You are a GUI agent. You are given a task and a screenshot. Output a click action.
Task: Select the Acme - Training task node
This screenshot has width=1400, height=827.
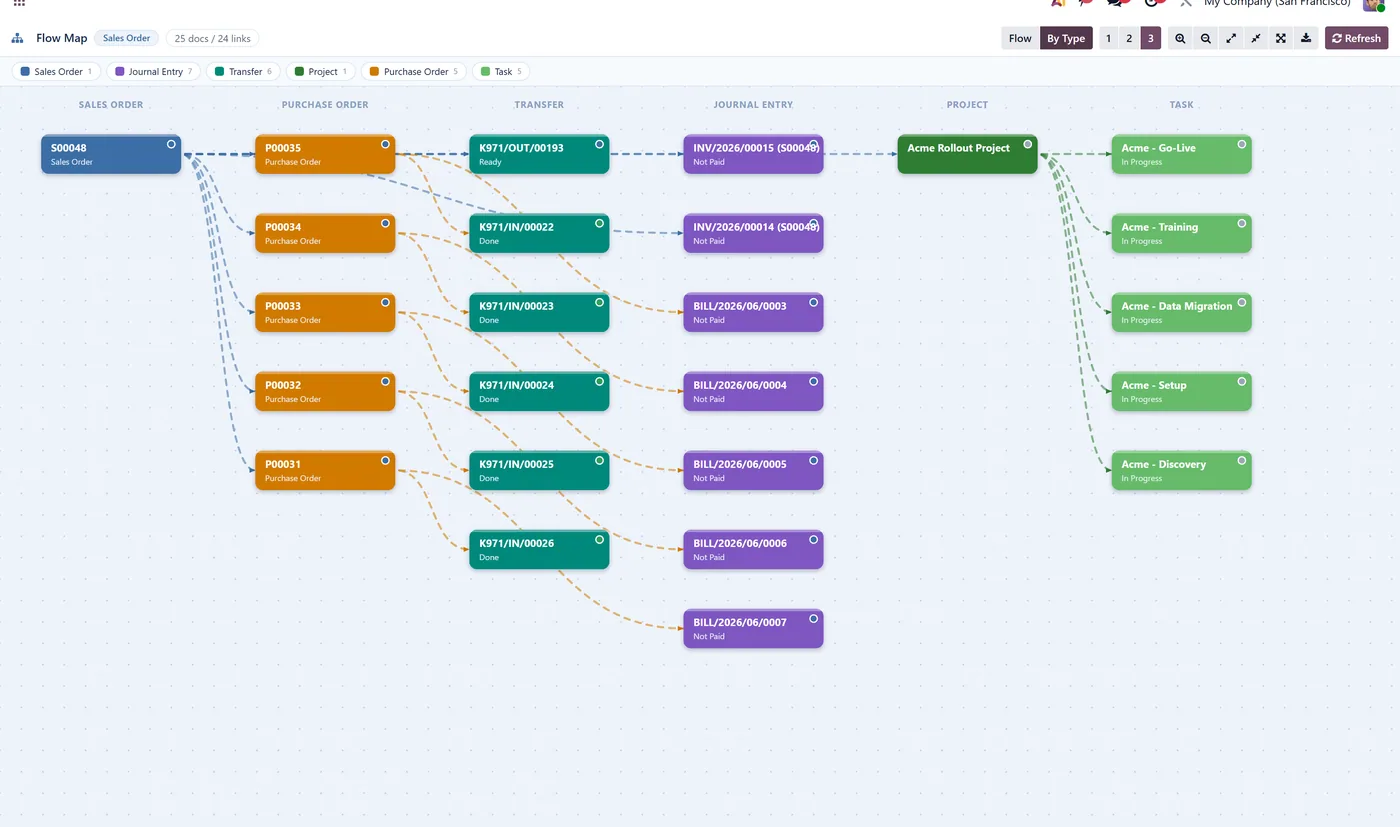pyautogui.click(x=1181, y=233)
